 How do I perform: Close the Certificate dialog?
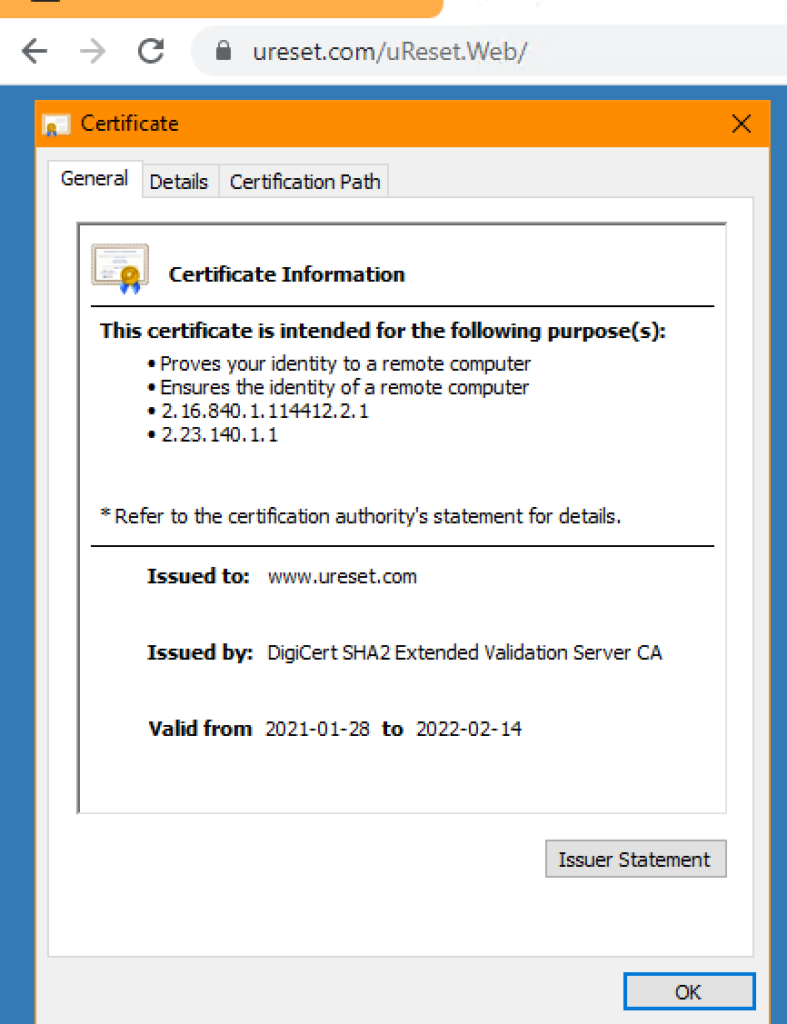point(741,123)
